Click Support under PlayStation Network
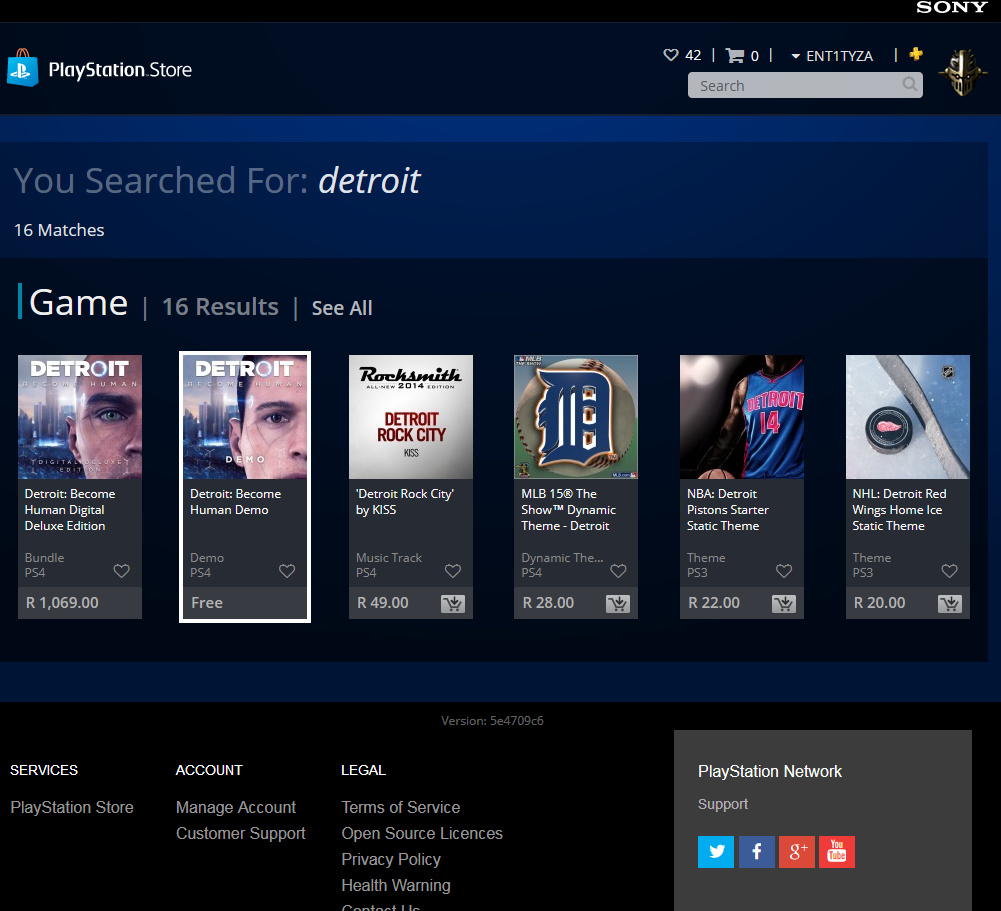This screenshot has height=911, width=1001. pyautogui.click(x=723, y=804)
